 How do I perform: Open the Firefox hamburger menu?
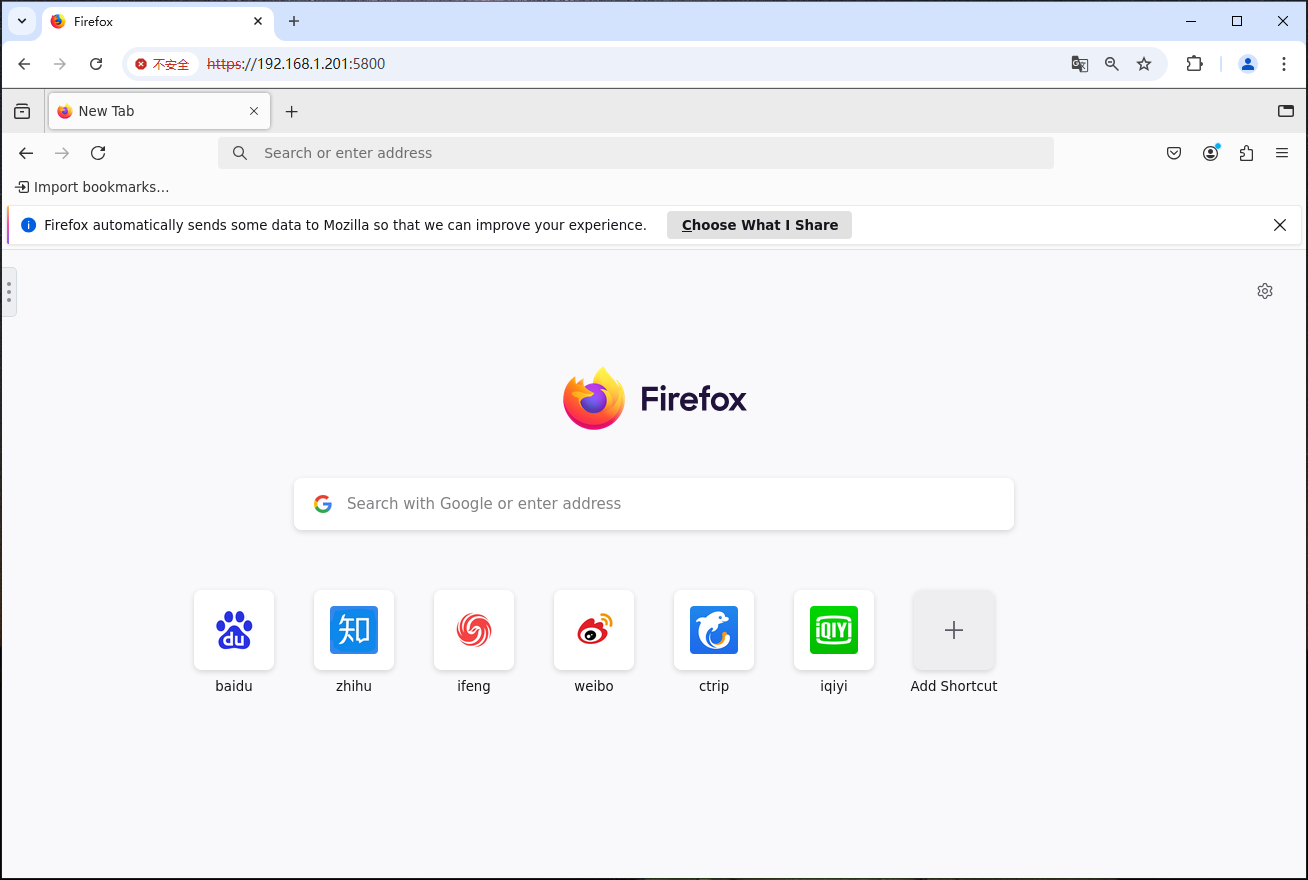click(x=1282, y=153)
